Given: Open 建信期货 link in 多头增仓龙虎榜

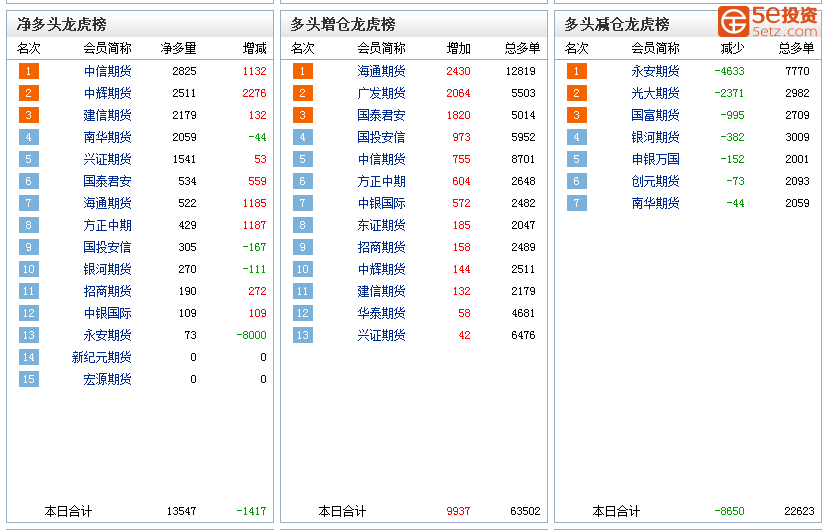Looking at the screenshot, I should coord(381,291).
